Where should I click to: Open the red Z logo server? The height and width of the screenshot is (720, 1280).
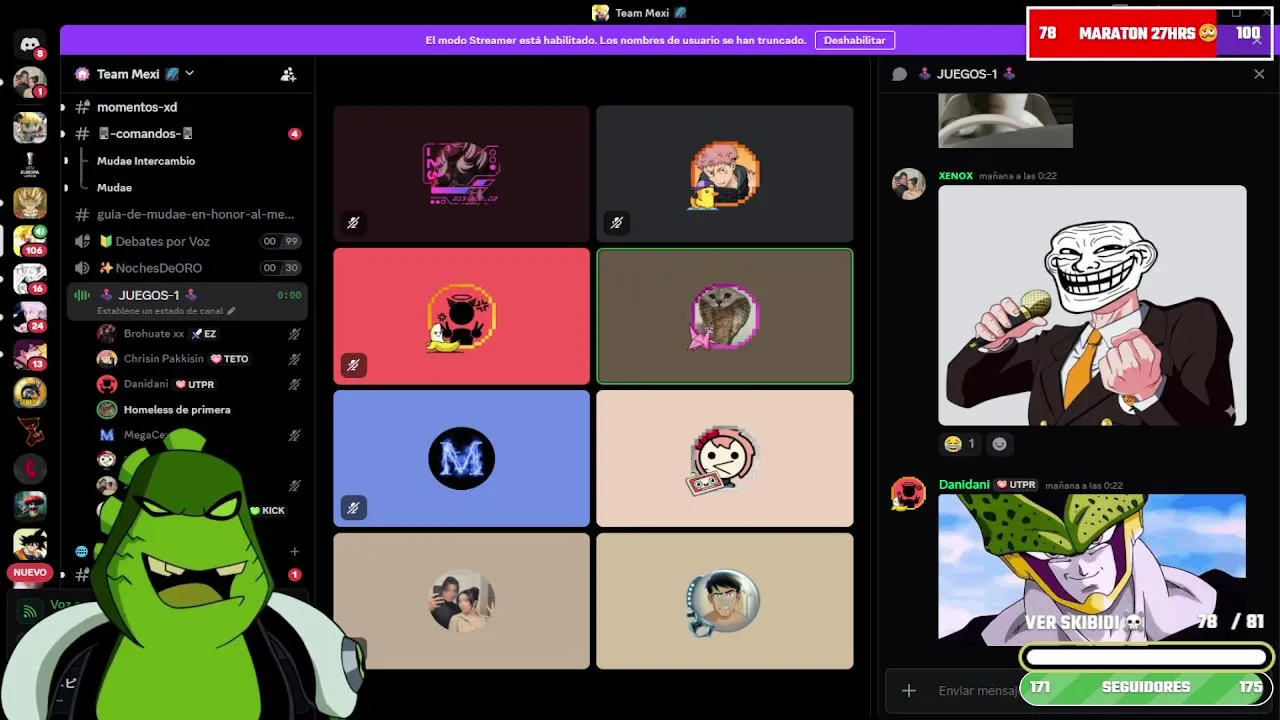pos(29,430)
